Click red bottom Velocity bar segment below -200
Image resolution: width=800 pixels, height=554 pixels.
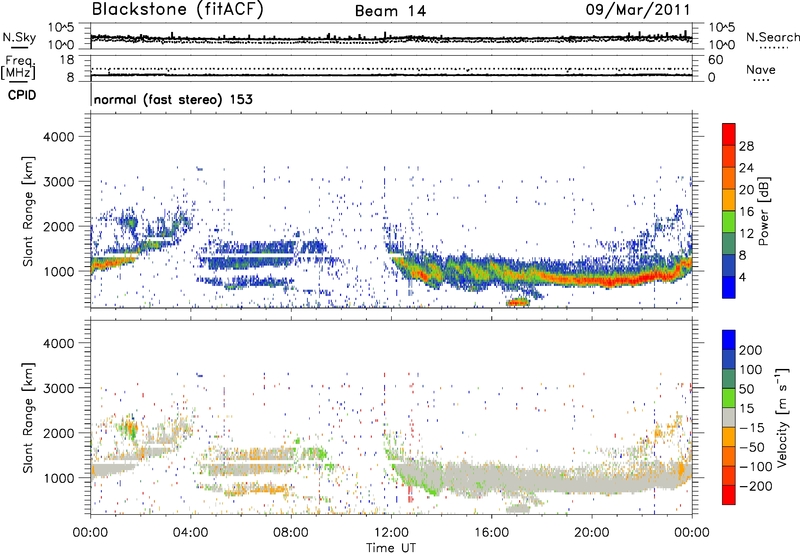pyautogui.click(x=729, y=495)
